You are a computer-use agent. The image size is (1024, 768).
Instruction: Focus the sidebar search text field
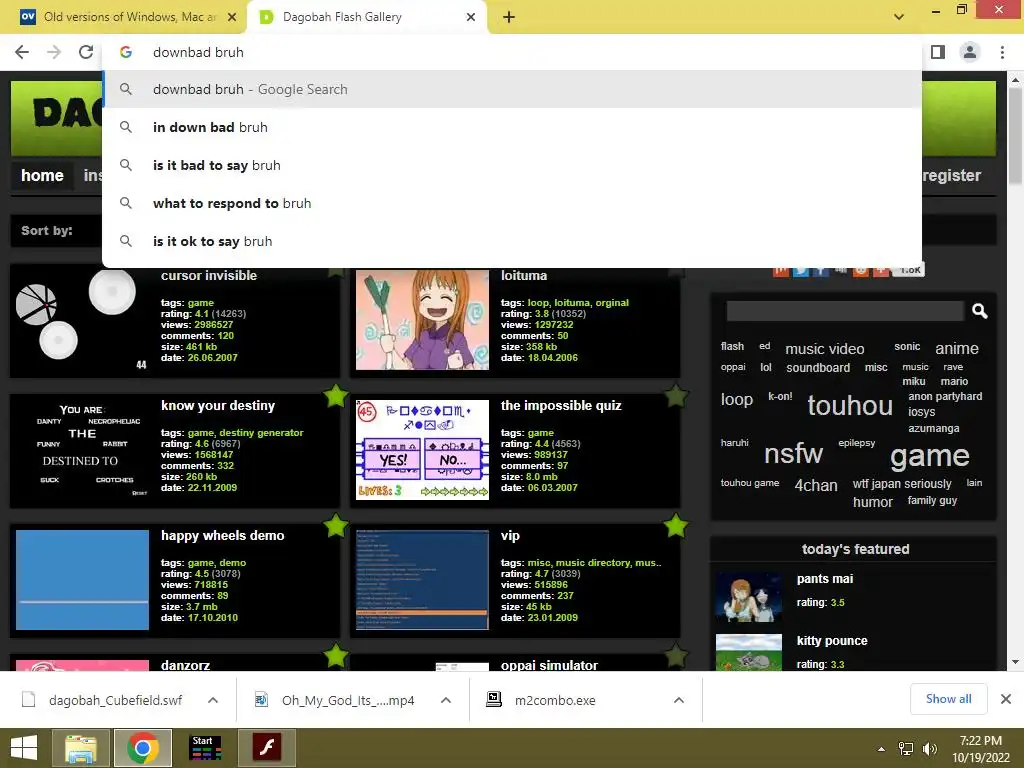(x=845, y=311)
